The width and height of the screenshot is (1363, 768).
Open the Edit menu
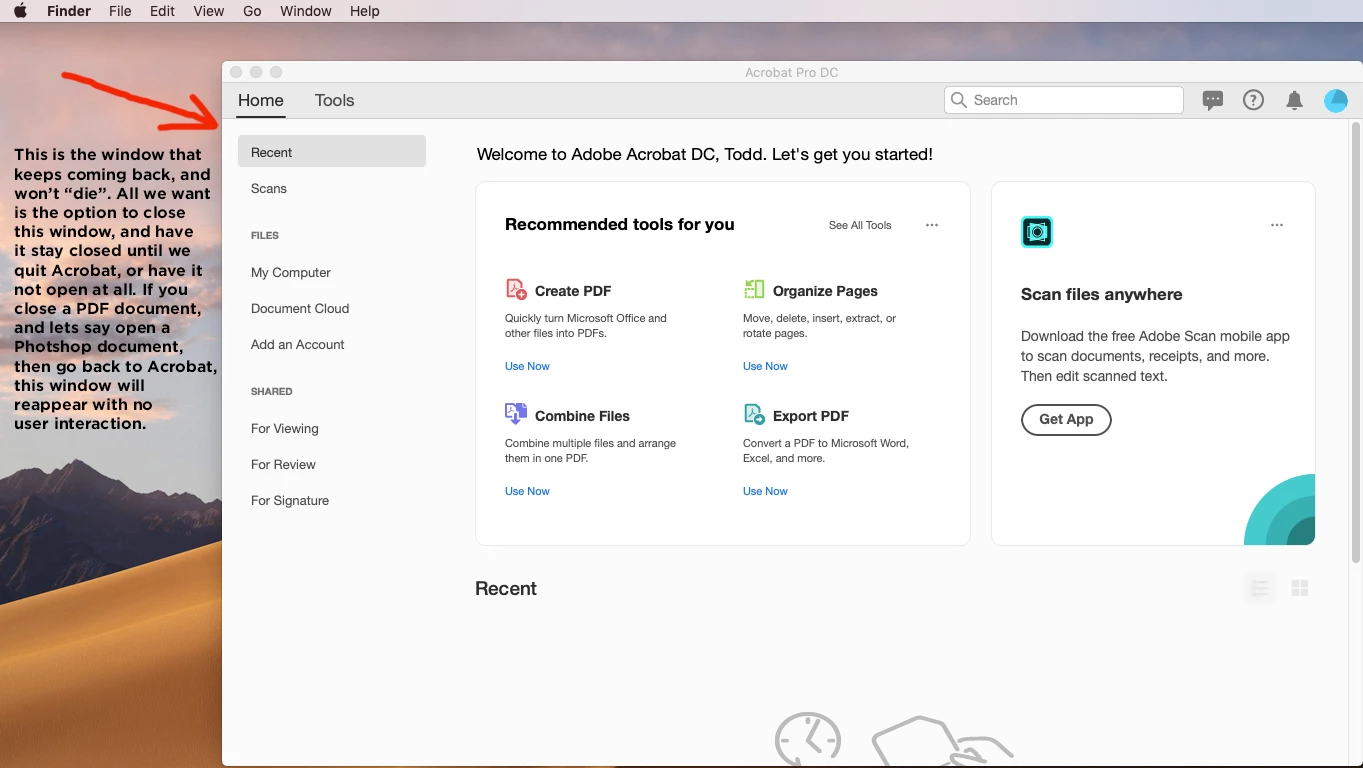162,11
